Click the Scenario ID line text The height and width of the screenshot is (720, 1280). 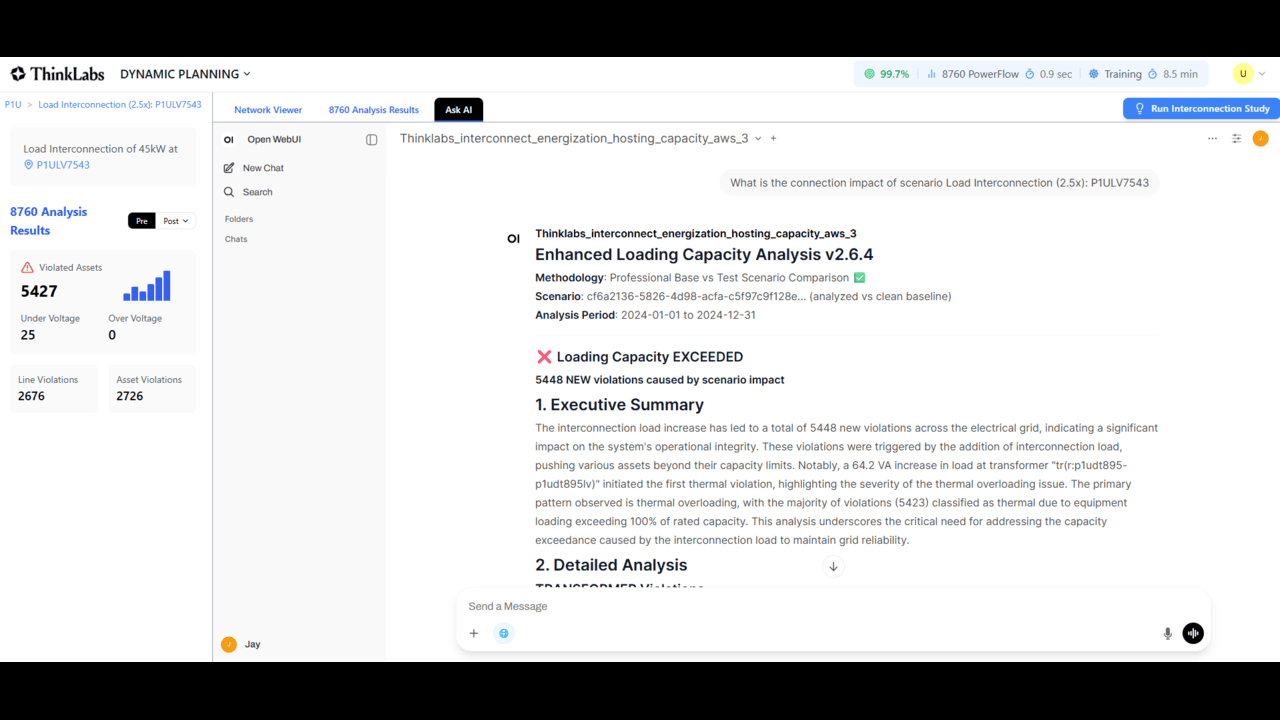point(743,296)
